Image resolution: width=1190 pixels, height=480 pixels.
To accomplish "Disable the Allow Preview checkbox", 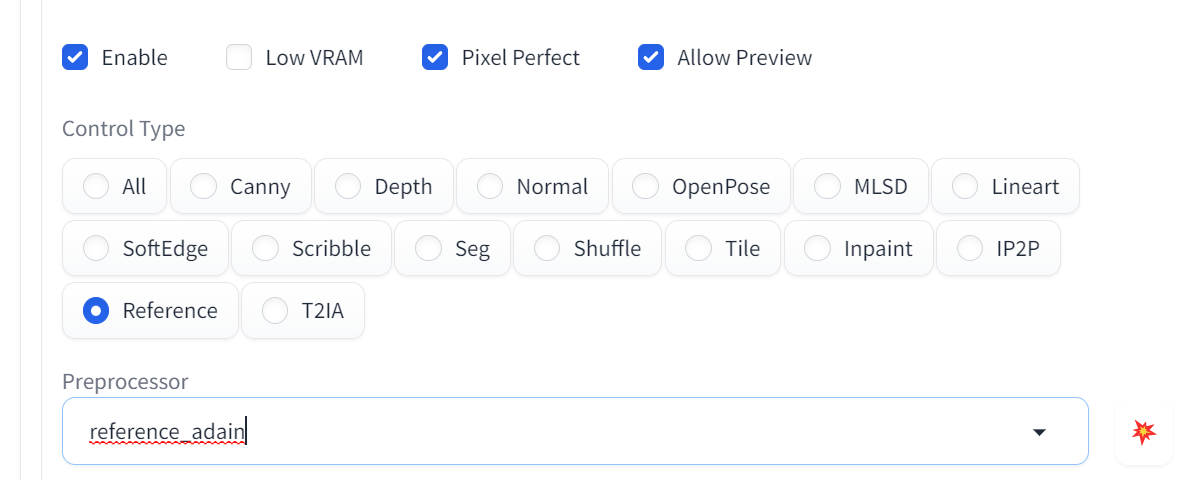I will point(651,57).
